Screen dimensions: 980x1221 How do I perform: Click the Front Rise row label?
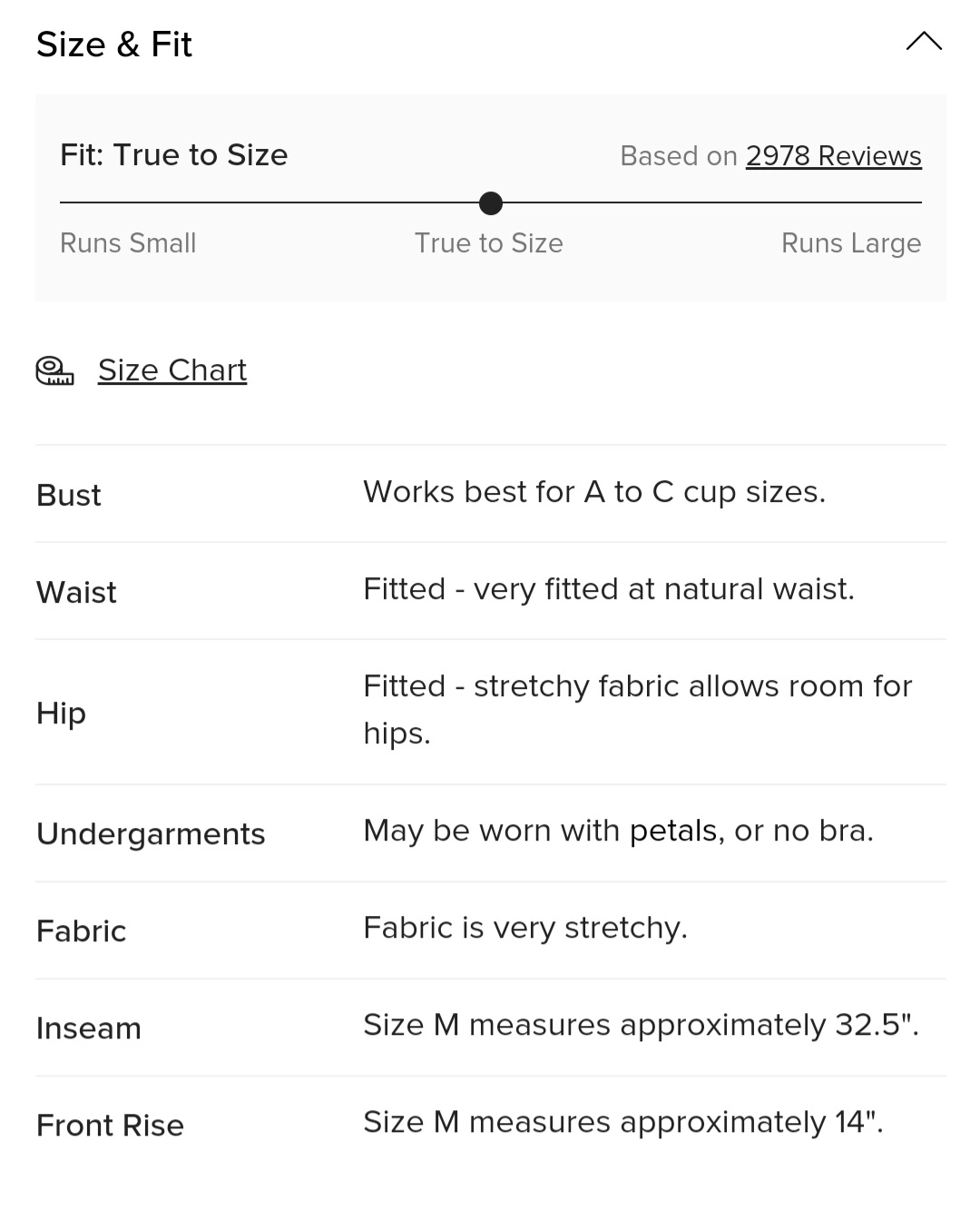(111, 1126)
